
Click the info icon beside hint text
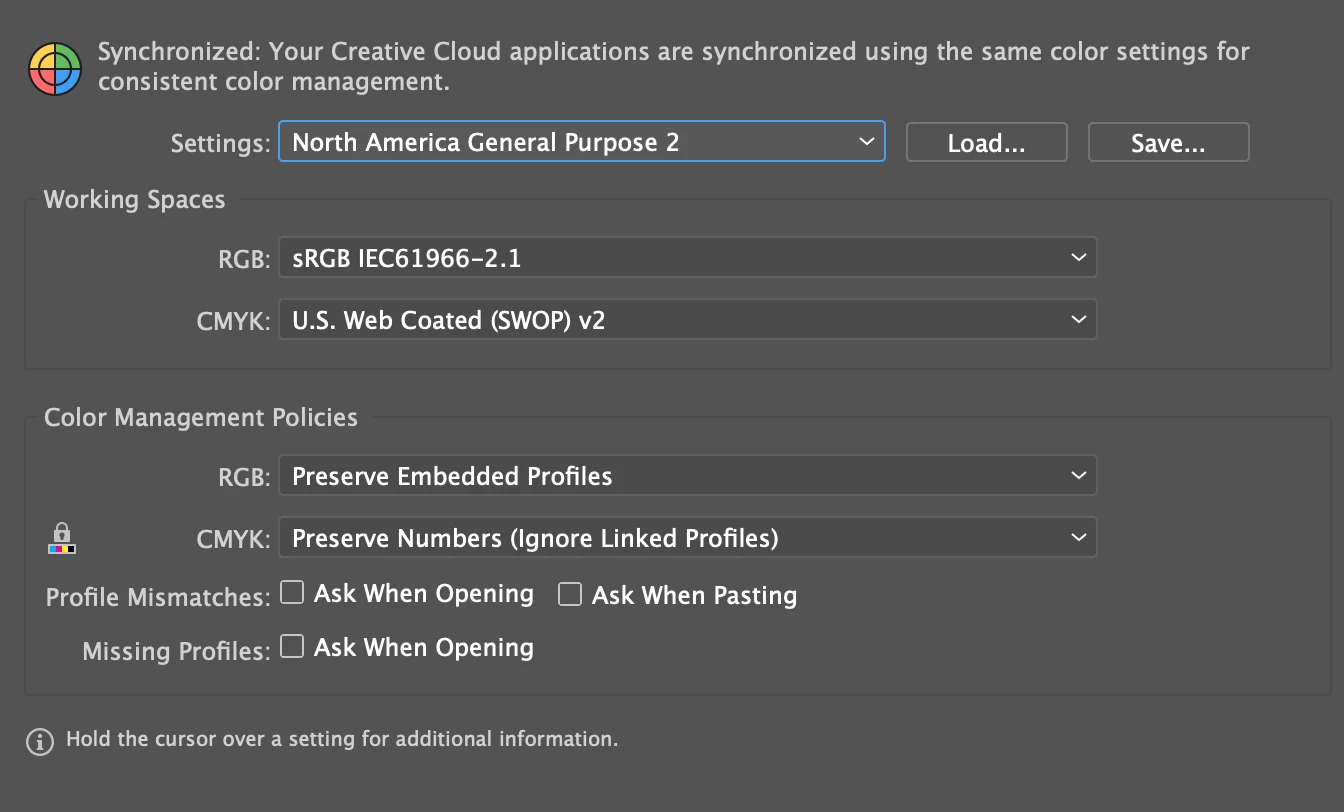40,741
